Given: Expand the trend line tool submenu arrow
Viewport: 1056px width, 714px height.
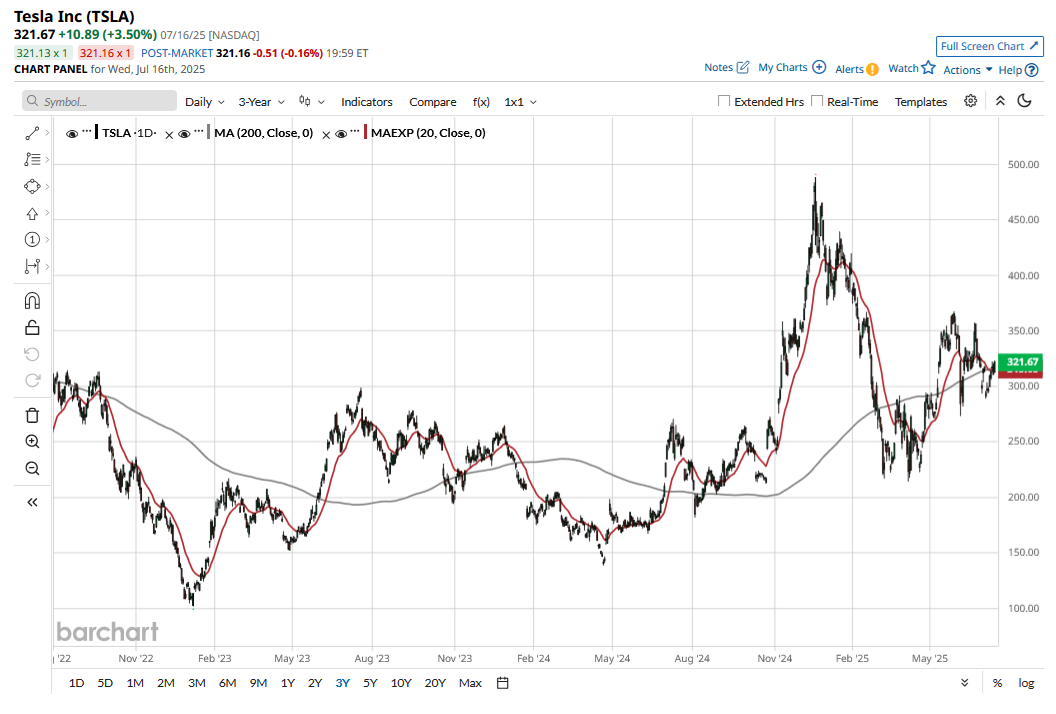Looking at the screenshot, I should [x=47, y=133].
